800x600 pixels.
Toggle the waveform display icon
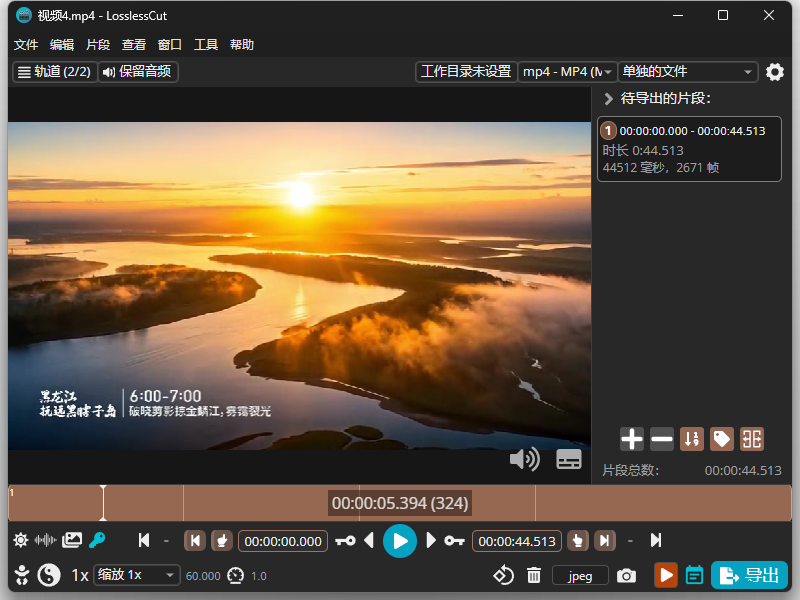[45, 540]
